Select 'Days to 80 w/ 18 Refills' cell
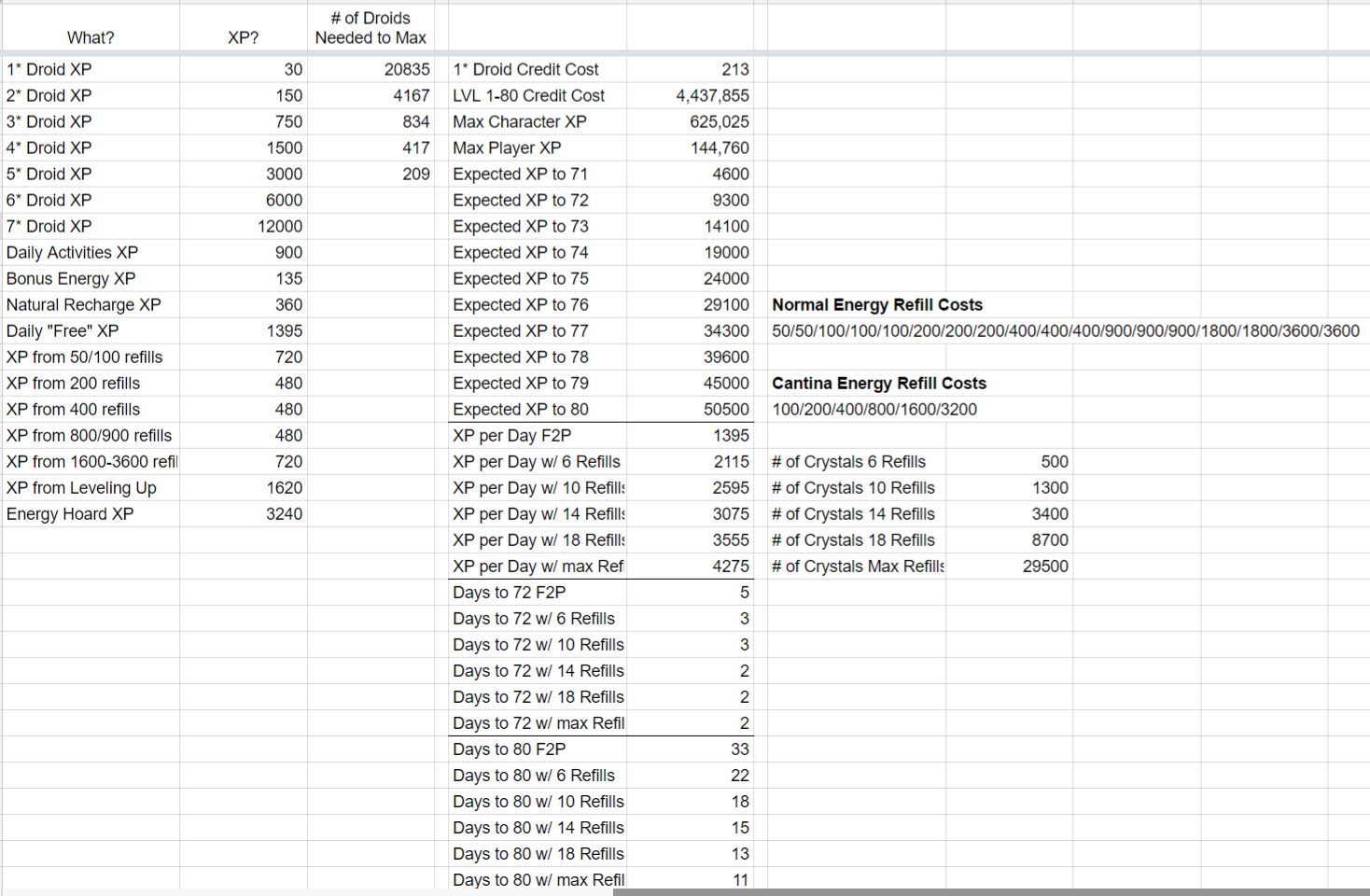 pos(537,853)
